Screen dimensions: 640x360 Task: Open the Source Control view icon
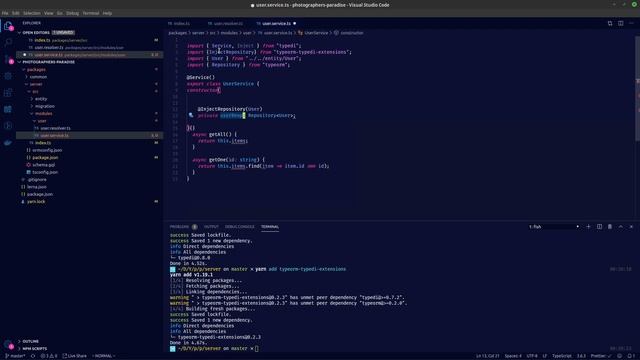coord(8,59)
